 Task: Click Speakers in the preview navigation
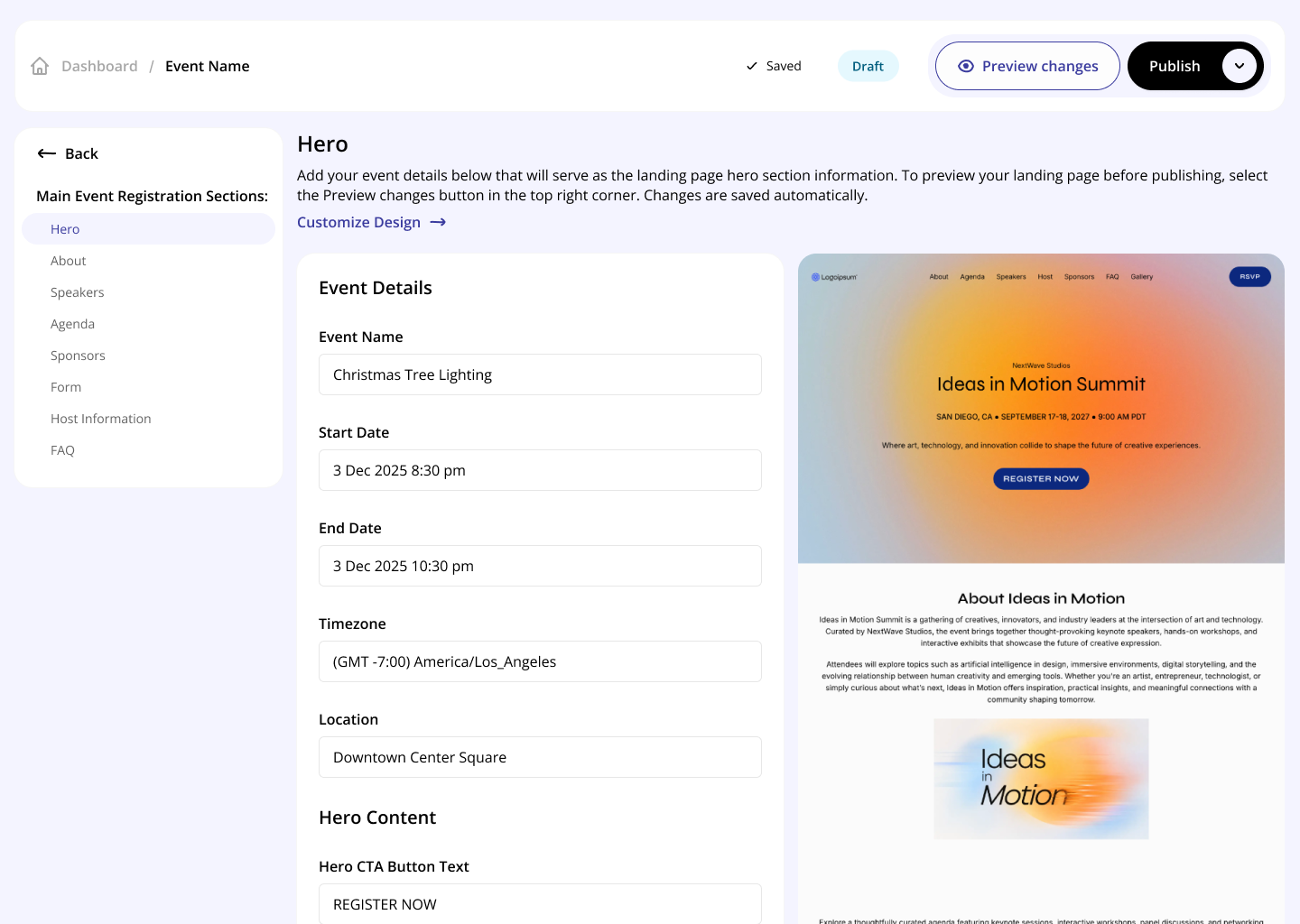tap(1011, 277)
